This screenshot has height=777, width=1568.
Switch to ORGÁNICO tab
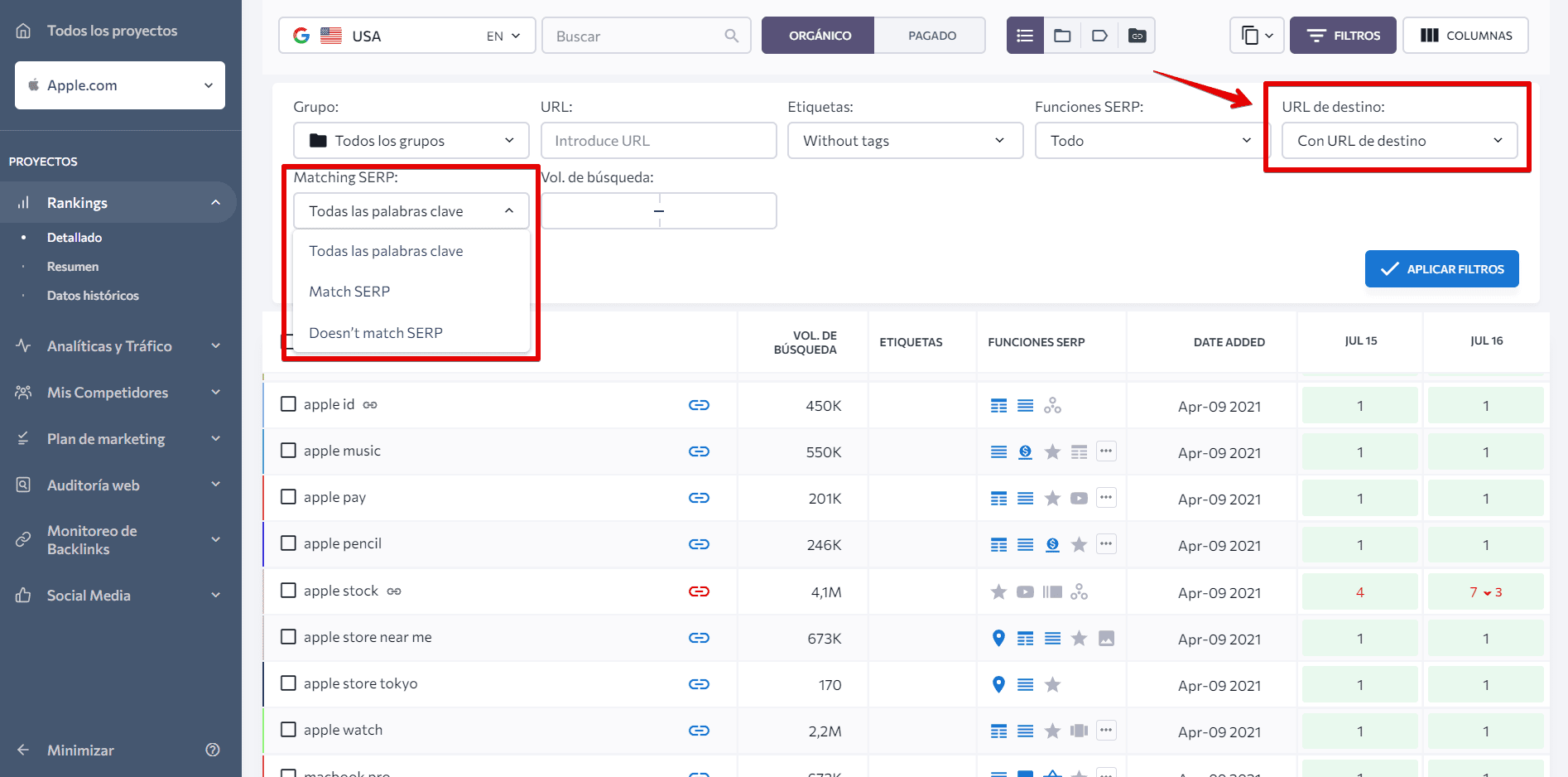pos(818,36)
